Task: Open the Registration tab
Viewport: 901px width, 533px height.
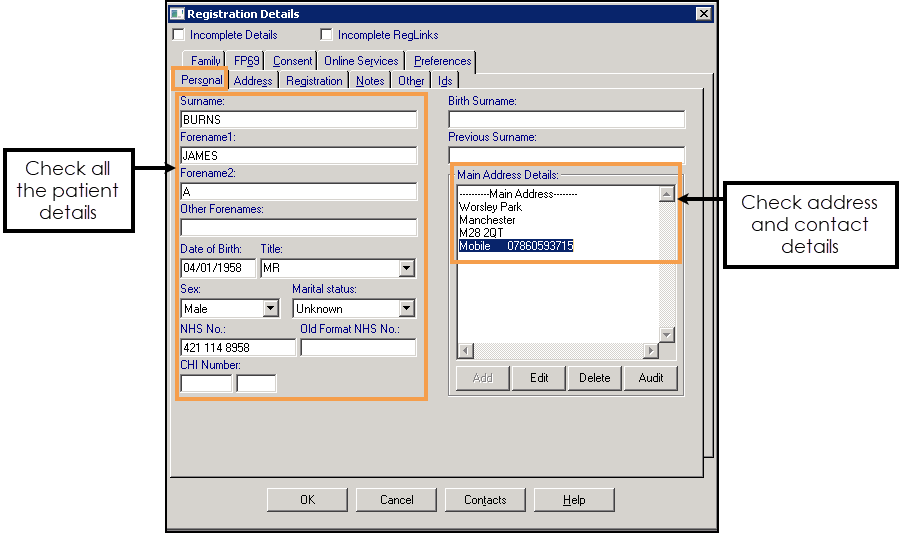Action: click(x=314, y=81)
